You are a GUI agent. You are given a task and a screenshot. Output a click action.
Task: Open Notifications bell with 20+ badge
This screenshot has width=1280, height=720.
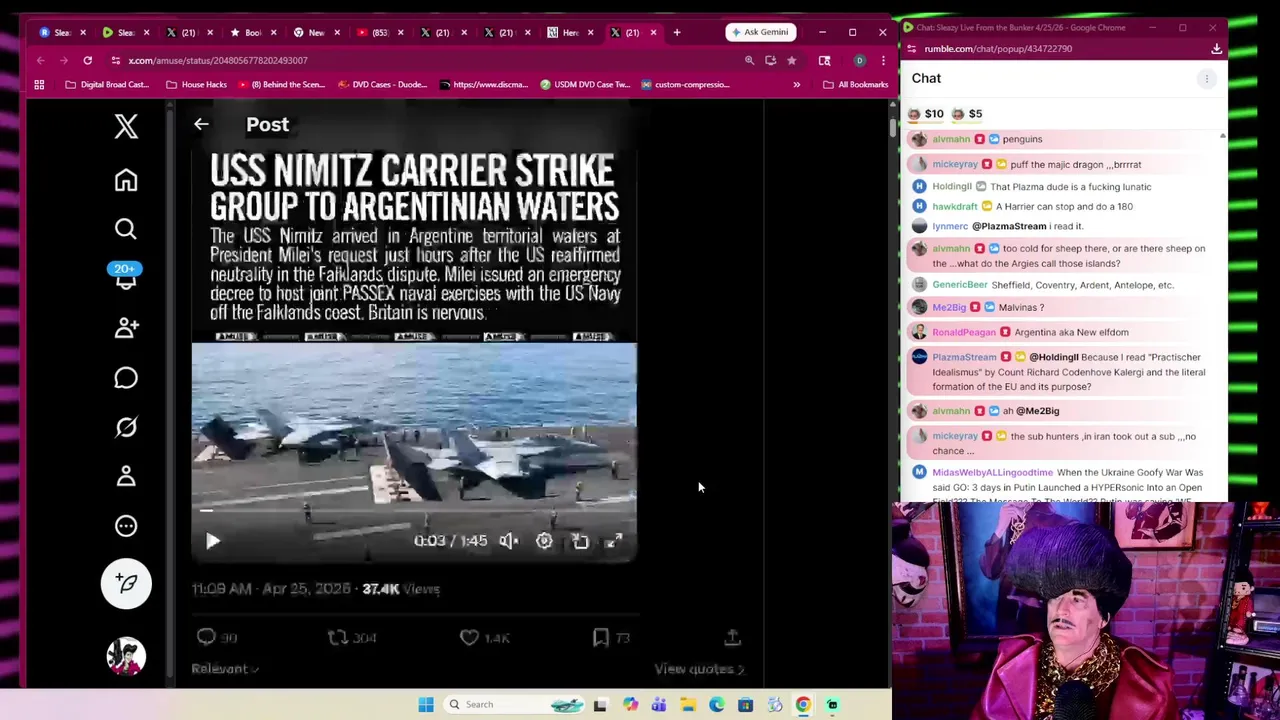point(126,277)
